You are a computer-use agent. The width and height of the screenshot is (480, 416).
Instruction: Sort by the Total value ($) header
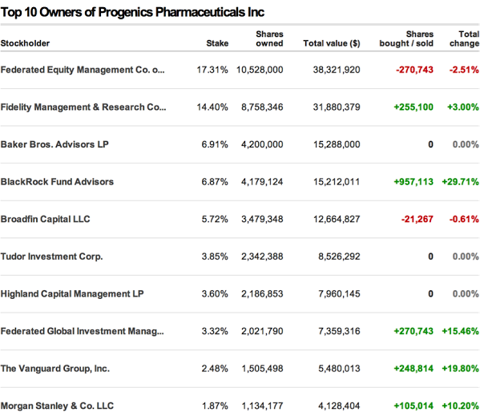point(332,43)
